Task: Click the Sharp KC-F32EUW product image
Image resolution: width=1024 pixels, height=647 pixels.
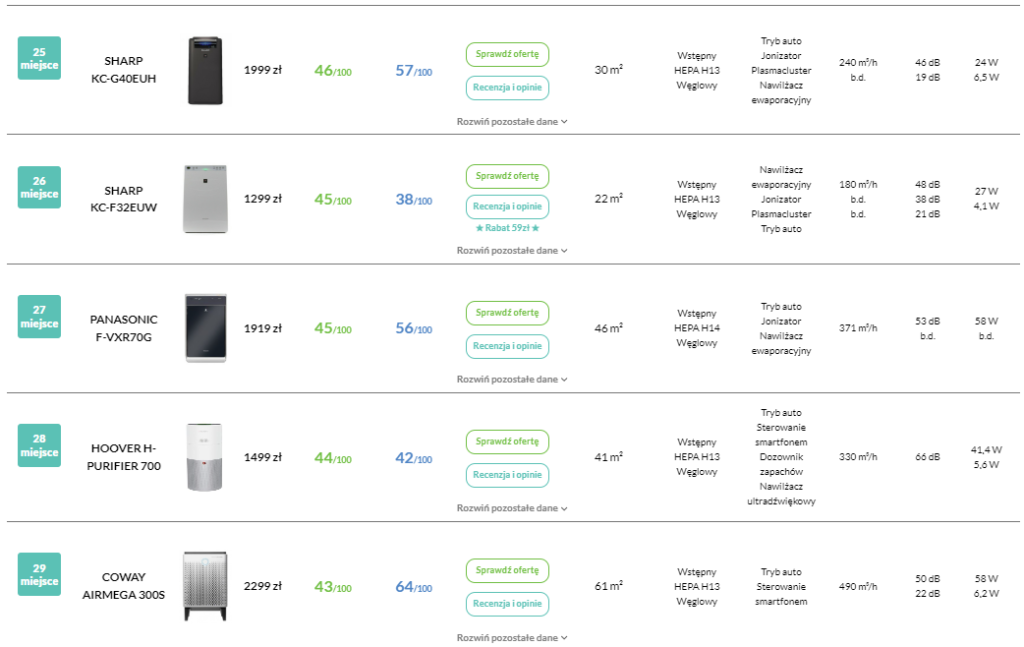Action: (x=205, y=200)
